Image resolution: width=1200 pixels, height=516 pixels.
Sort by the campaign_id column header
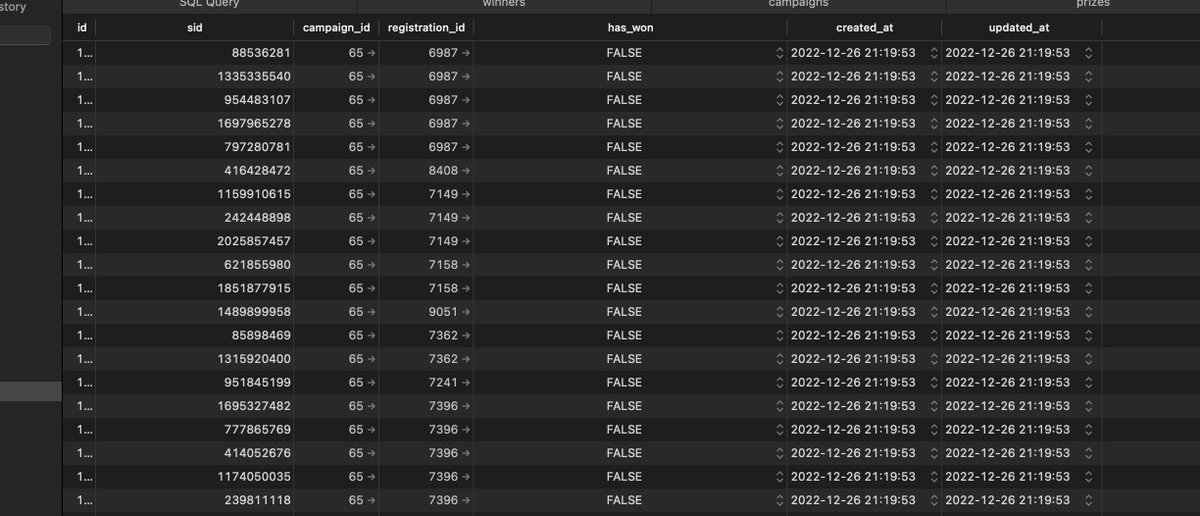336,28
